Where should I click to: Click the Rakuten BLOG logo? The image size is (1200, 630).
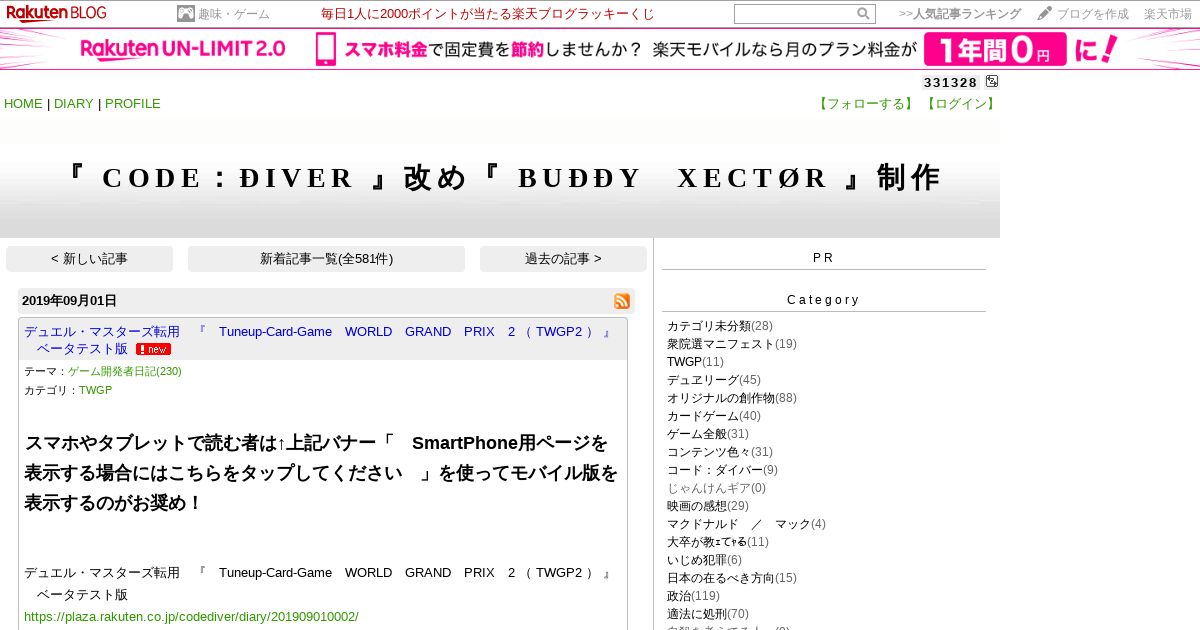[x=56, y=13]
